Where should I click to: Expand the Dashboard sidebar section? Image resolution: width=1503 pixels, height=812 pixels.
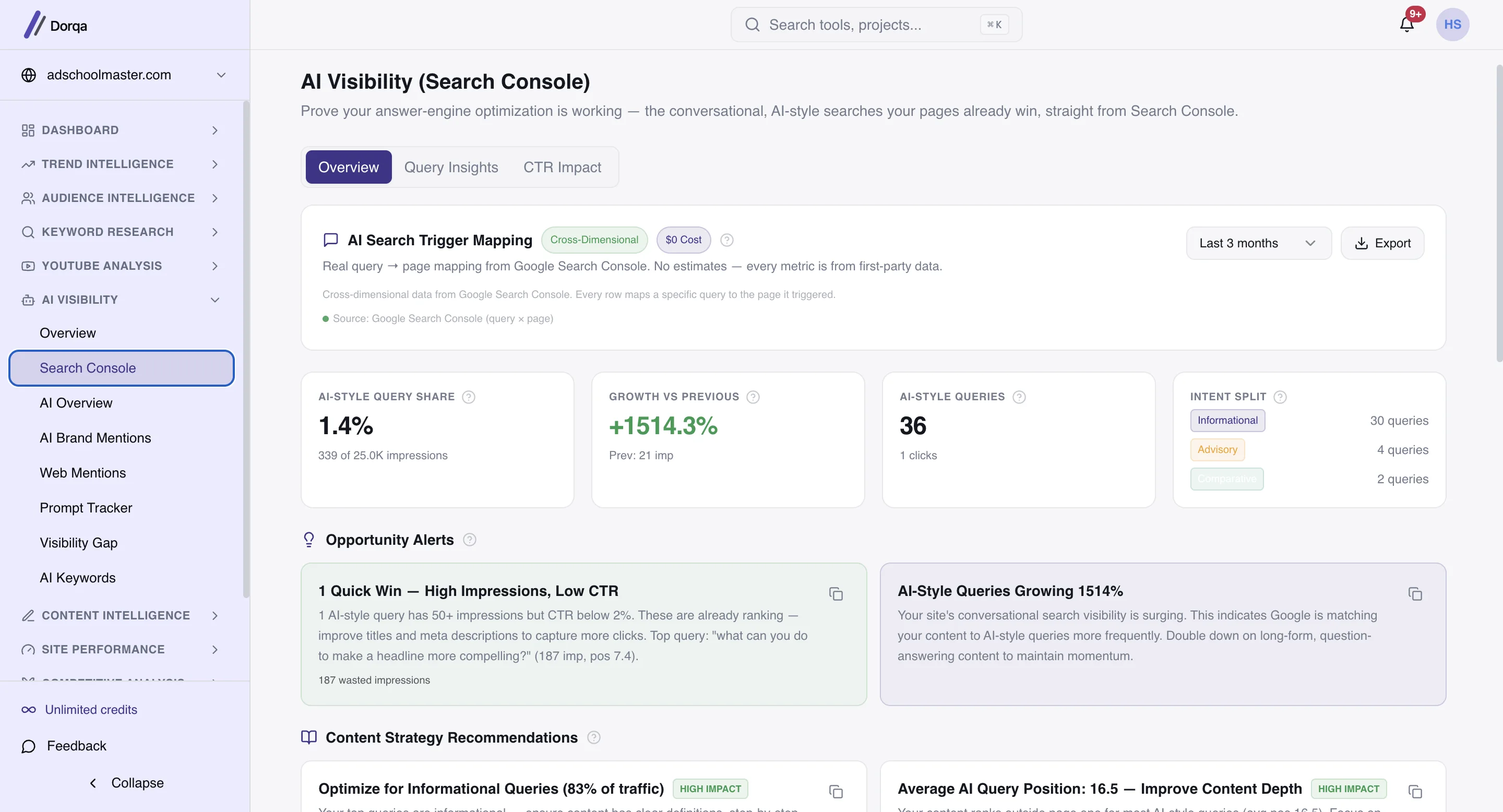coord(121,130)
